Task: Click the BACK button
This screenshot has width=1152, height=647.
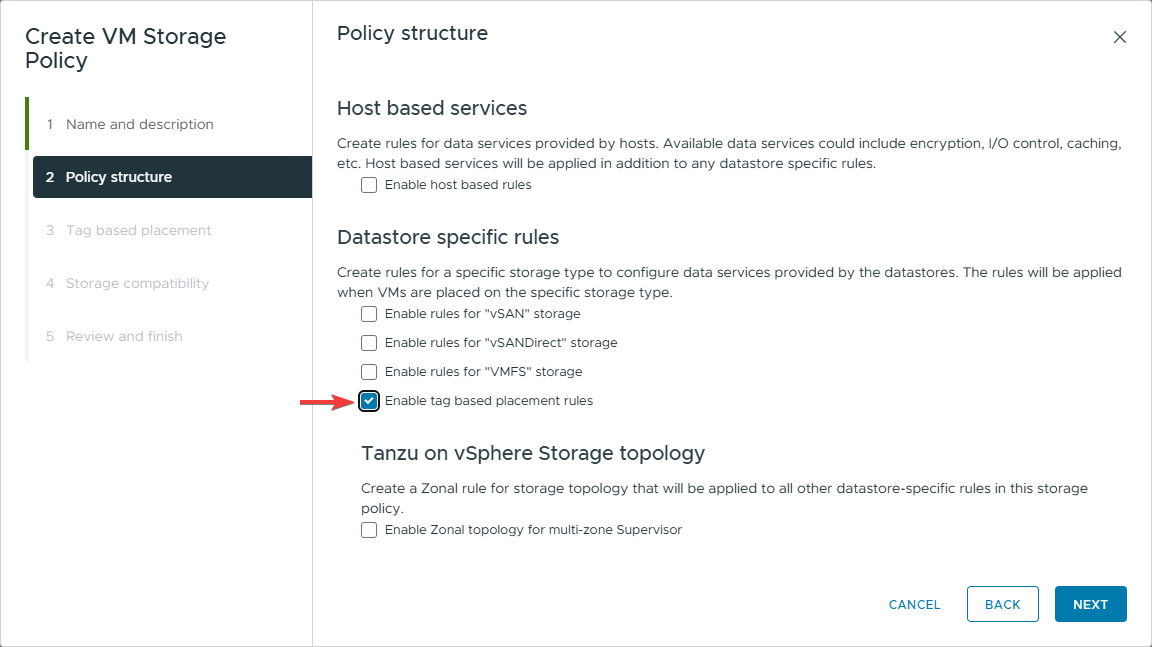Action: (x=1002, y=604)
